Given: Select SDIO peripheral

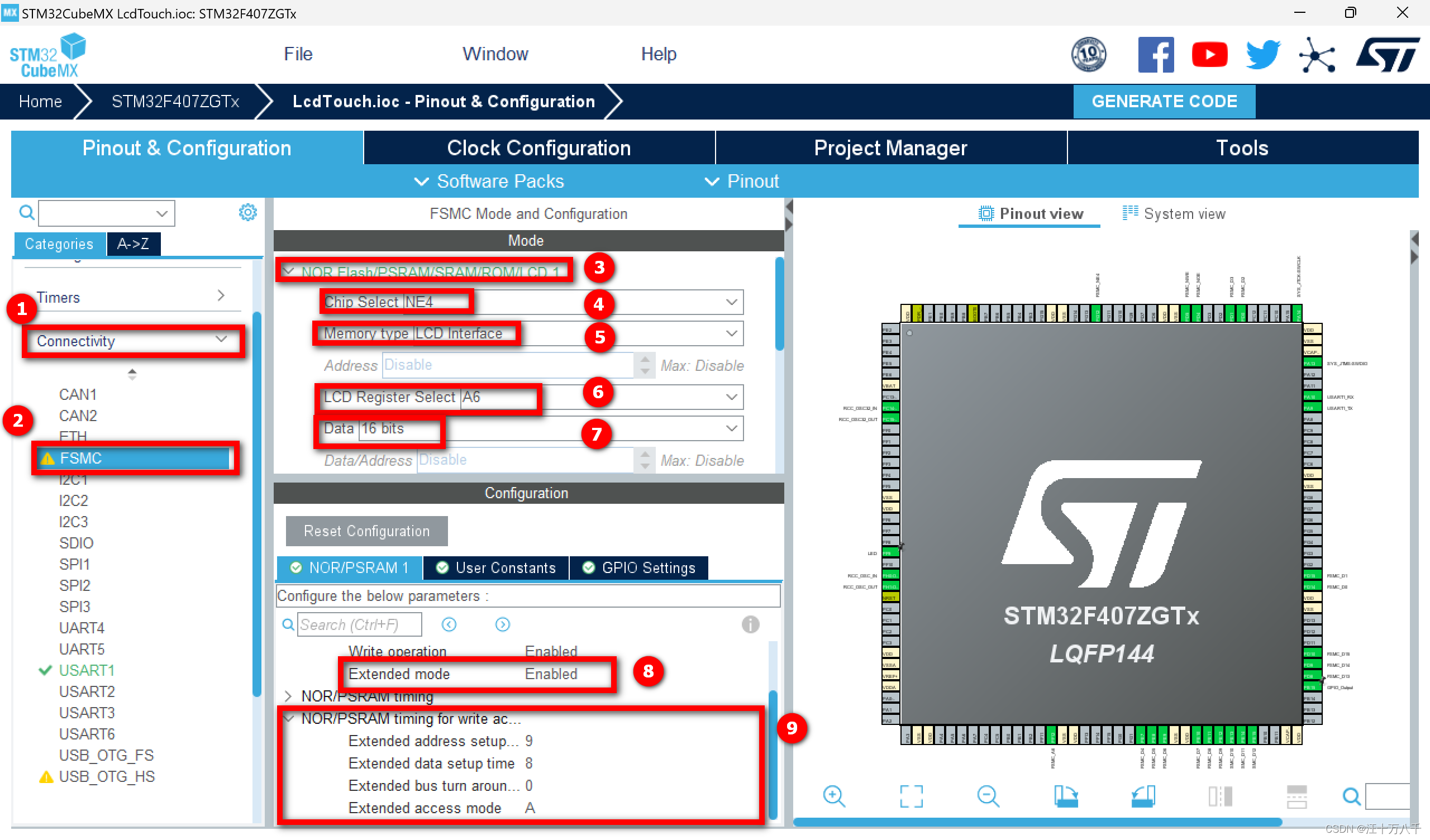Looking at the screenshot, I should pyautogui.click(x=76, y=543).
